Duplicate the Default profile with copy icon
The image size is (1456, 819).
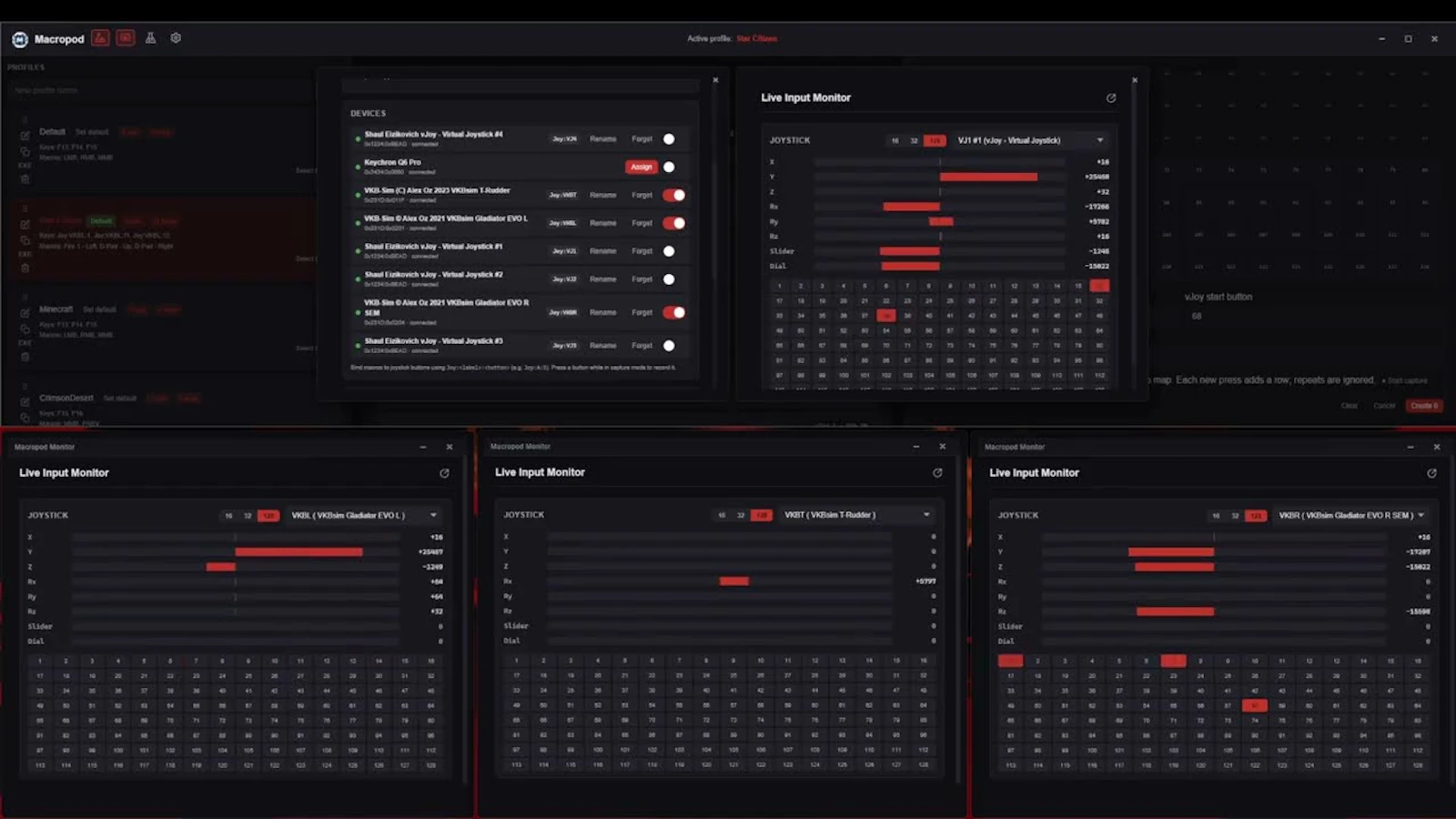[25, 151]
